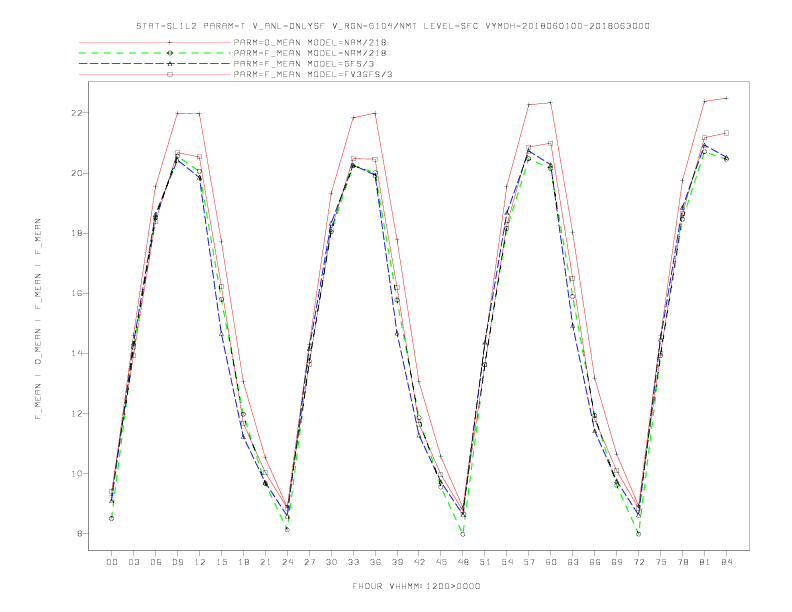Select legend label PARM=F_MEAN MODEL=NAM/218
Image resolution: width=792 pixels, height=612 pixels.
pyautogui.click(x=310, y=53)
